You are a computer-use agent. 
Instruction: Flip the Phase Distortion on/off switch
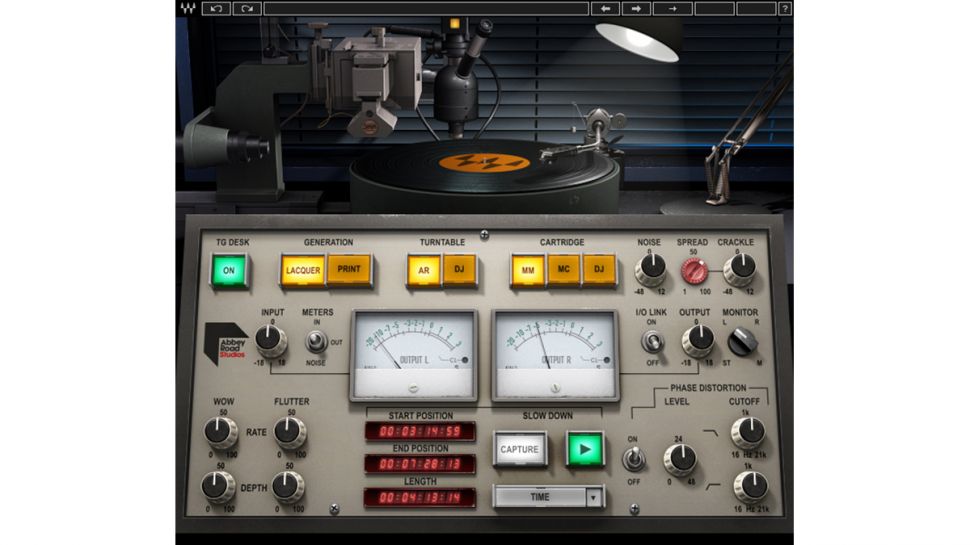633,459
